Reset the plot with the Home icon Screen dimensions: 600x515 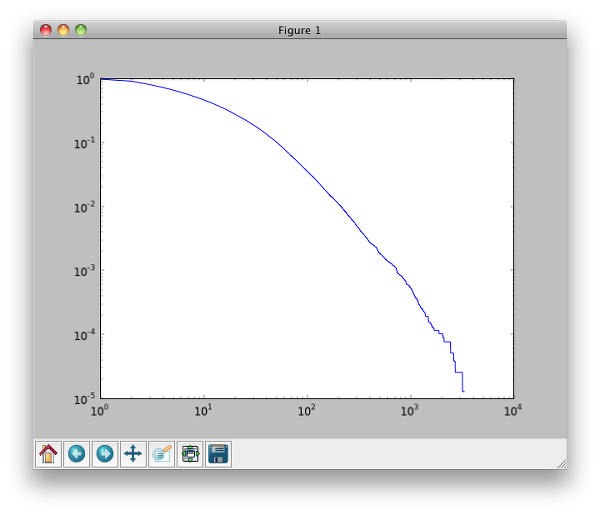click(48, 454)
